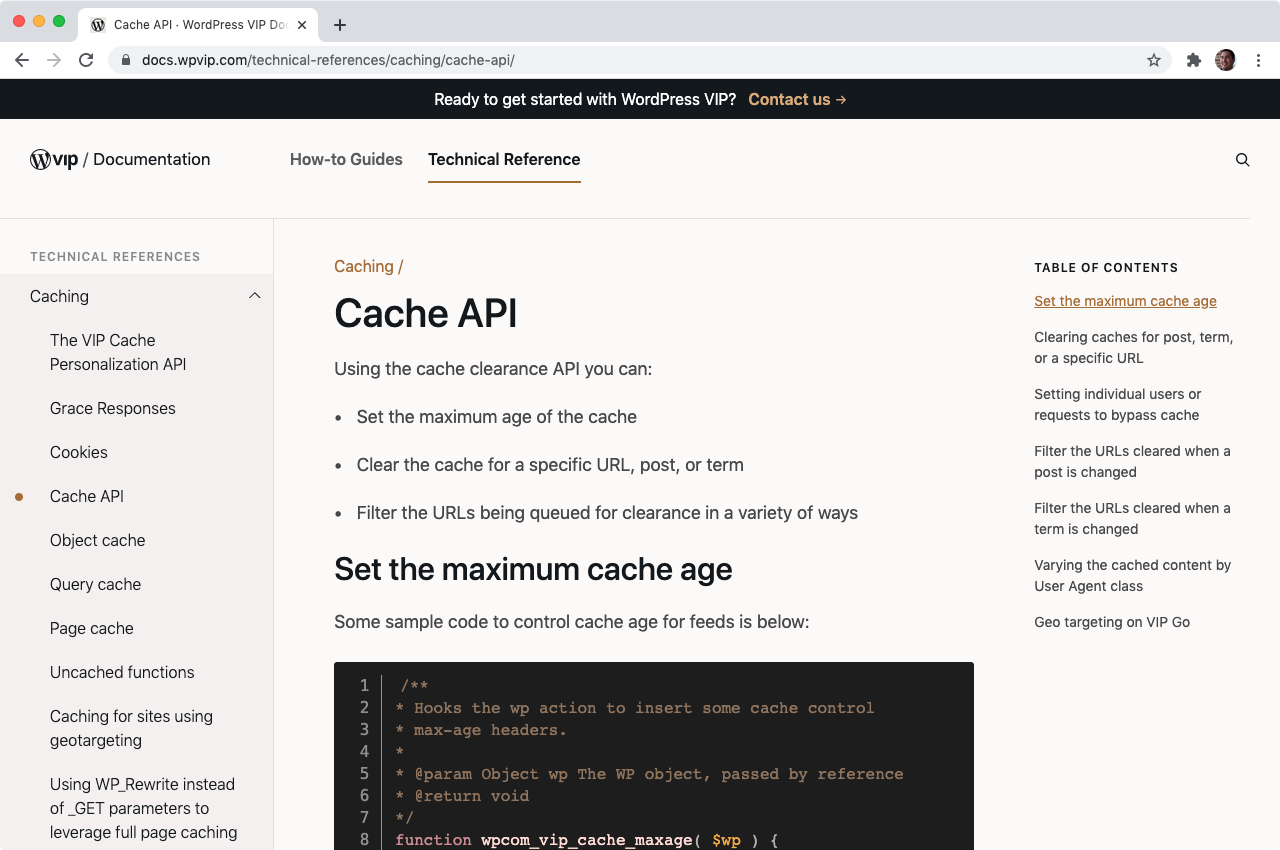This screenshot has height=850, width=1280.
Task: Reload the page
Action: tap(86, 60)
